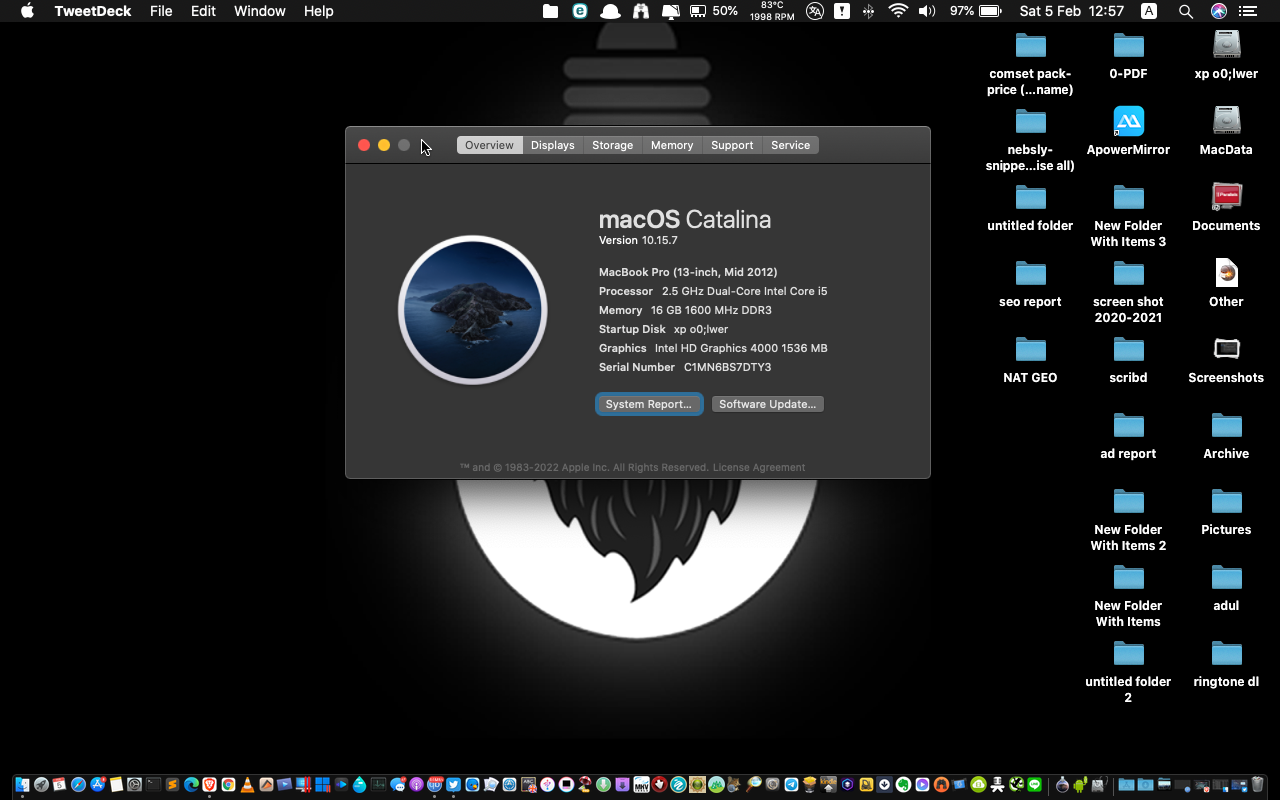Viewport: 1280px width, 800px height.
Task: Click the macOS Catalina artwork circle
Action: 472,310
